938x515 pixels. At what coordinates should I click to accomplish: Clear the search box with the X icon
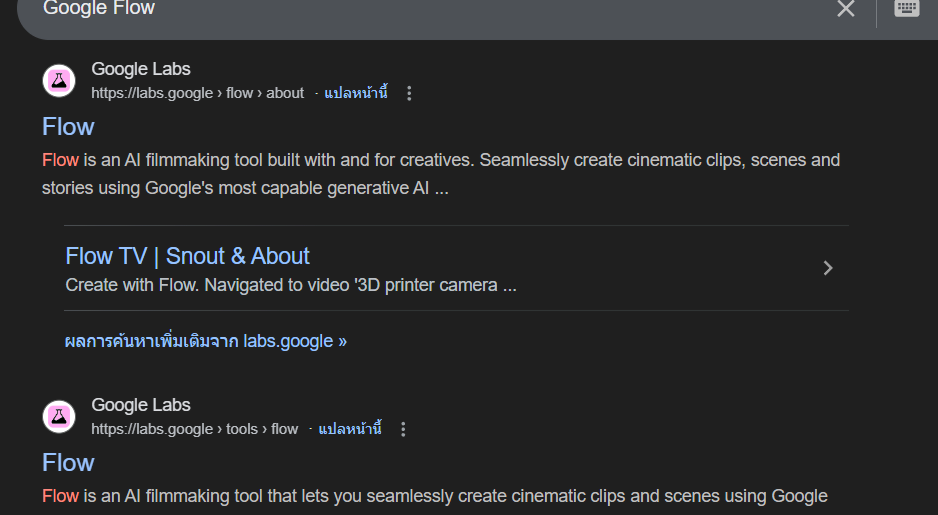coord(846,9)
